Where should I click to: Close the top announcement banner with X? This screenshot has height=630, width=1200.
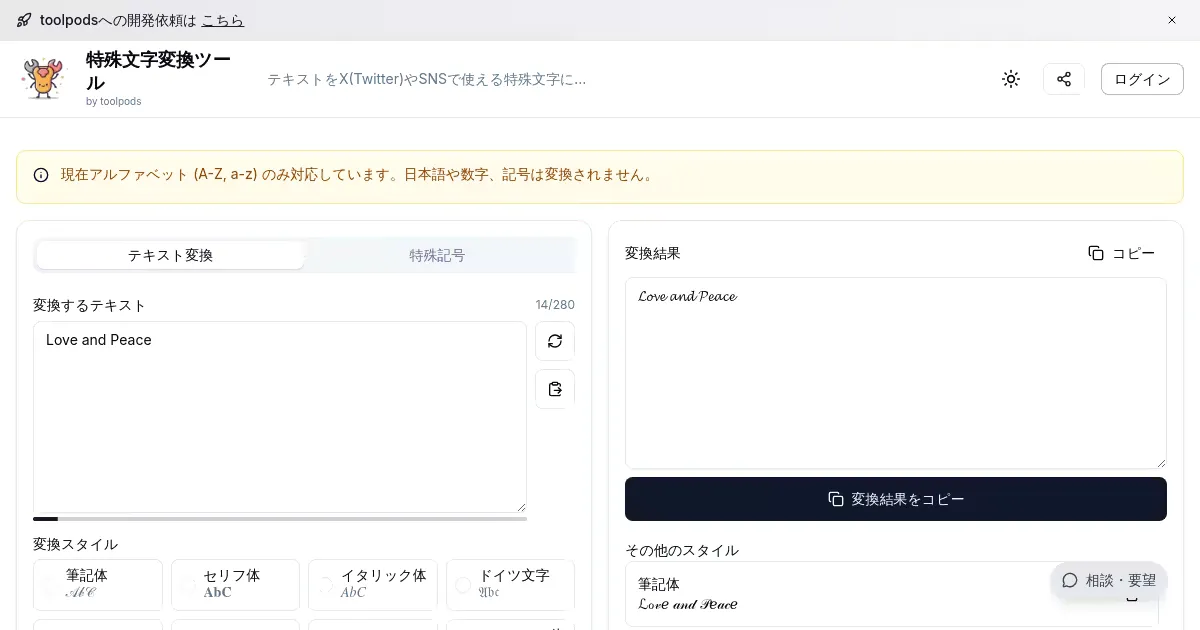coord(1172,20)
